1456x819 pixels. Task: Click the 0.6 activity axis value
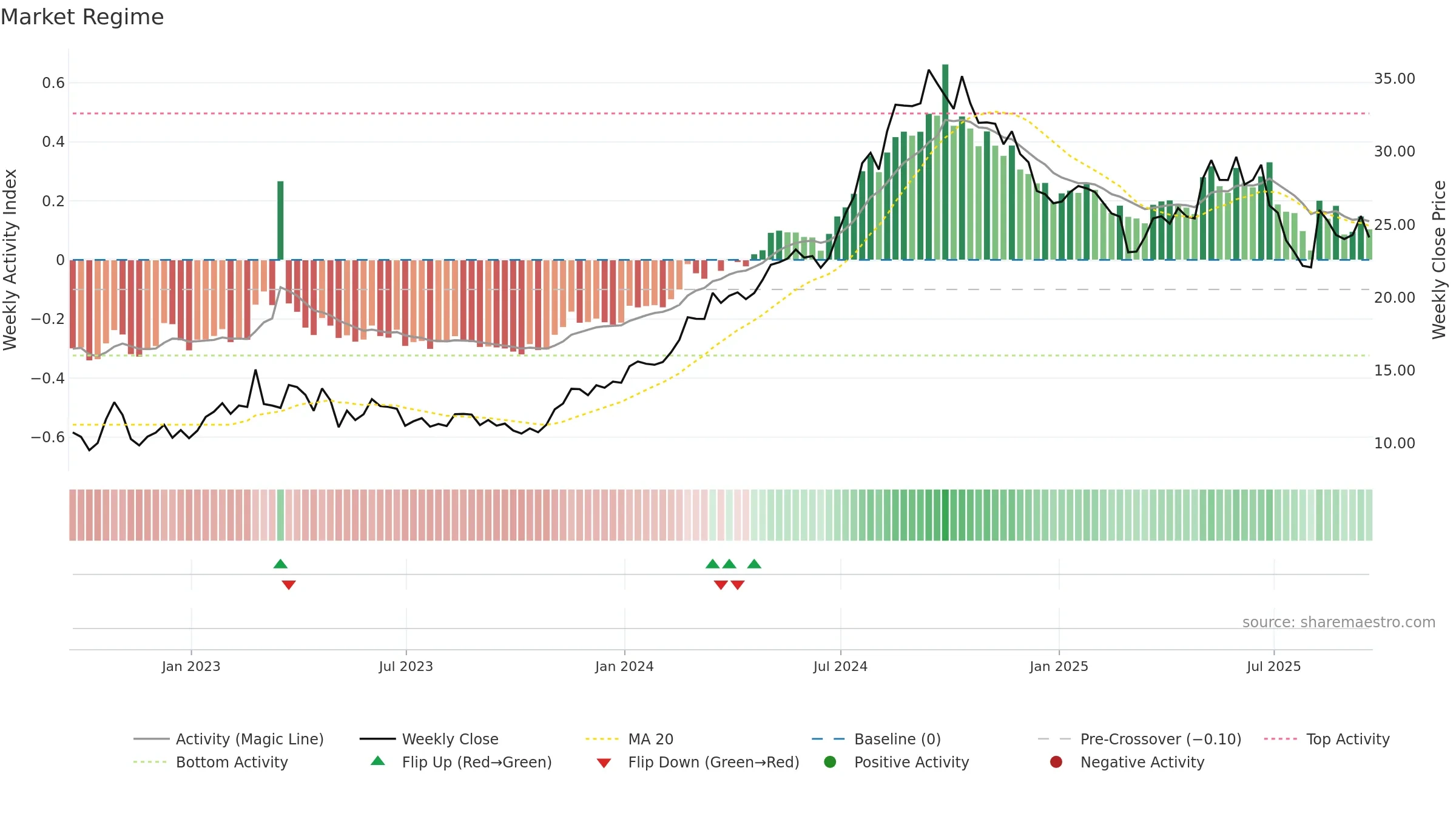coord(53,83)
